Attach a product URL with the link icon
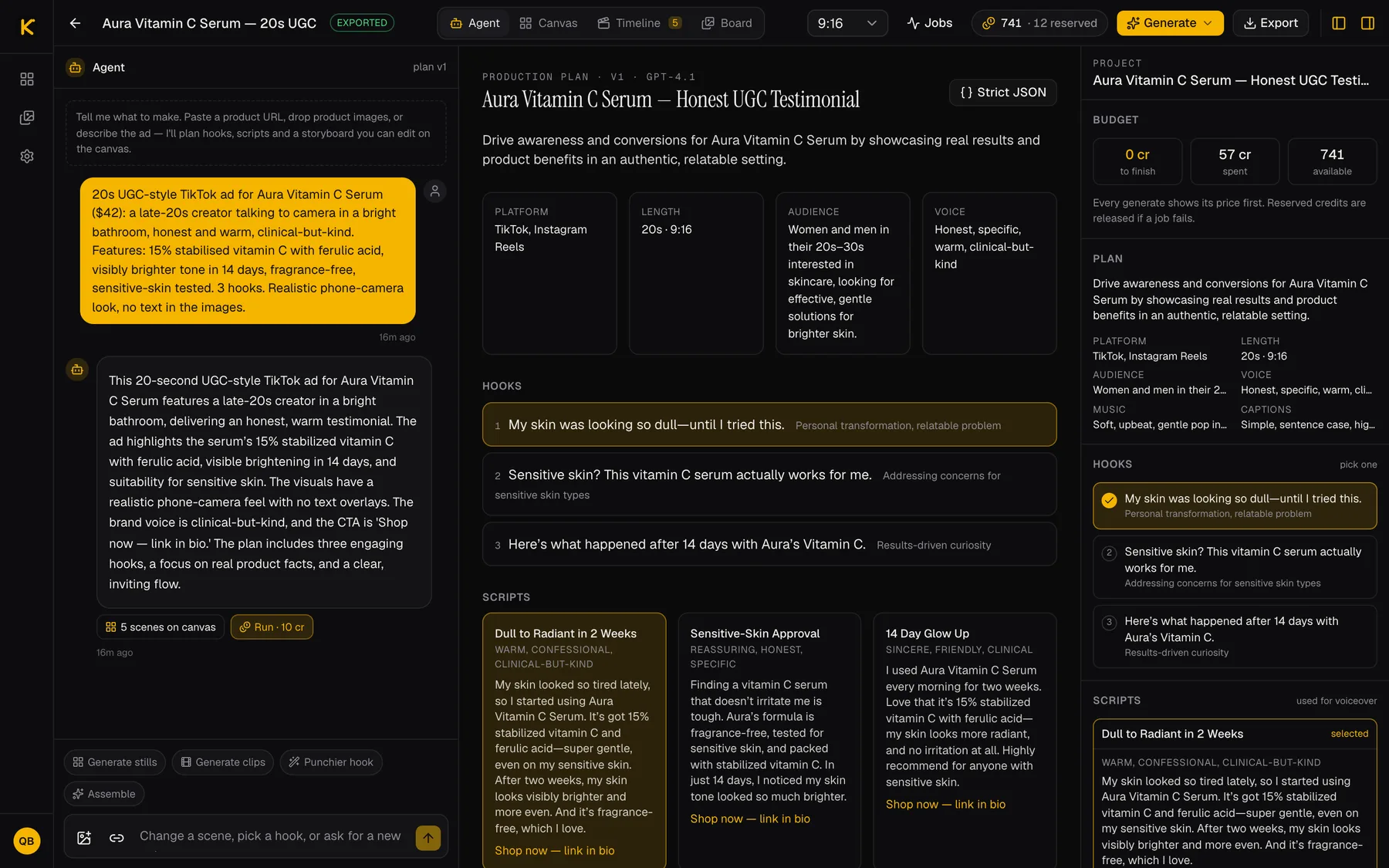The height and width of the screenshot is (868, 1389). pos(117,837)
